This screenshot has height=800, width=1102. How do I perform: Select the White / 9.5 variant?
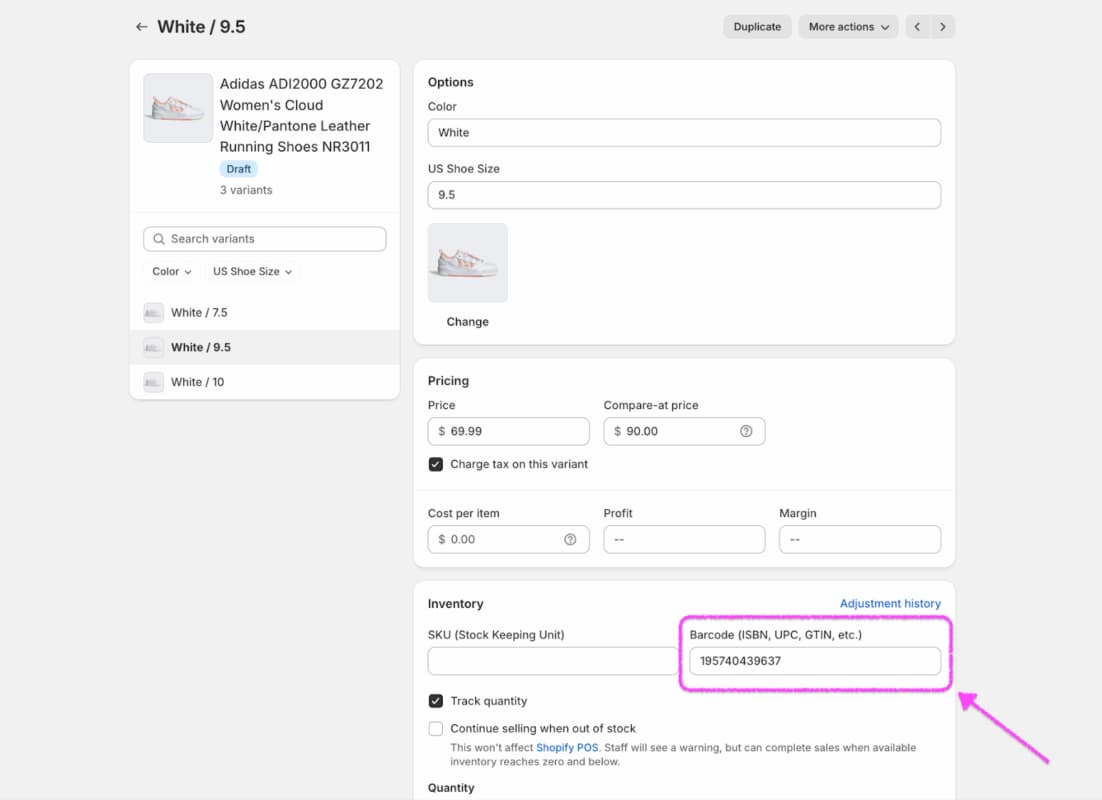click(x=265, y=347)
